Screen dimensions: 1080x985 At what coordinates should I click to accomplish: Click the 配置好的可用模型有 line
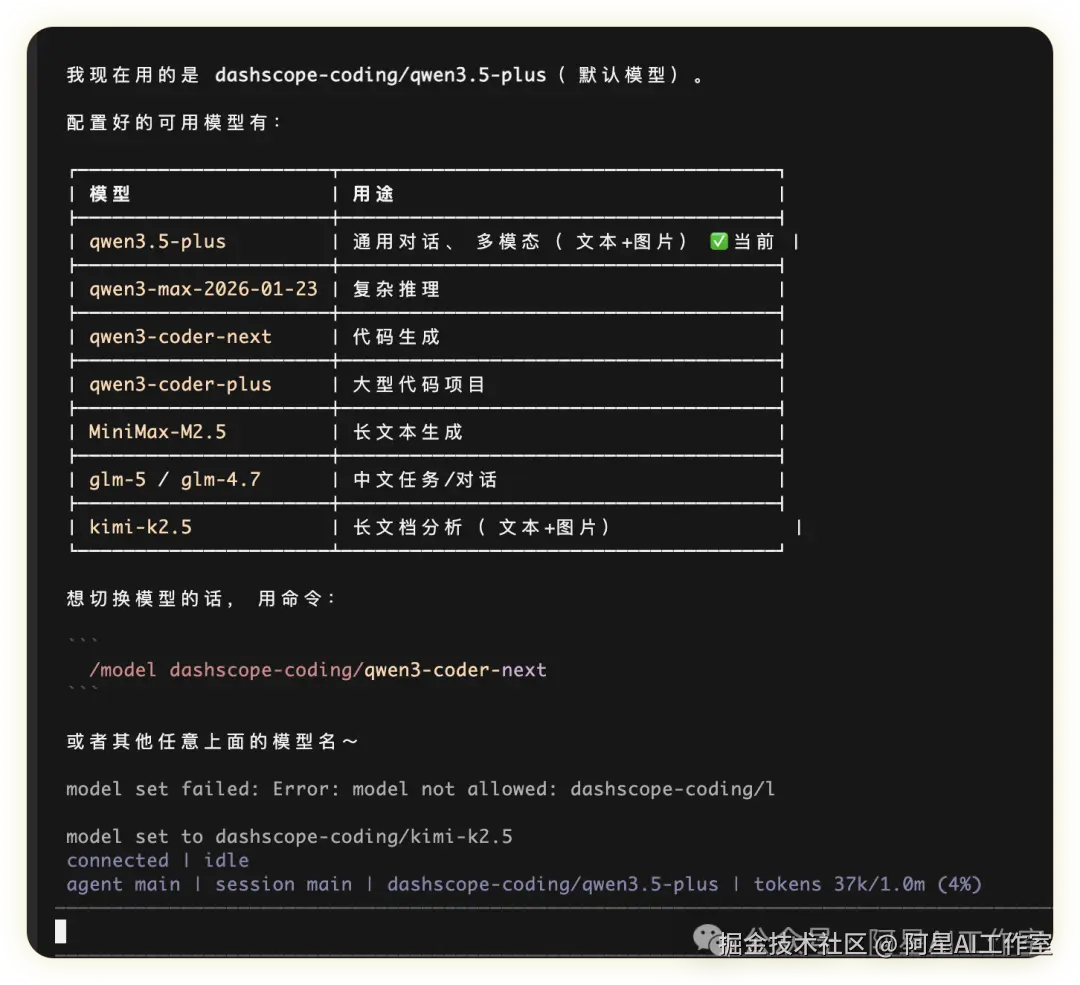(174, 122)
